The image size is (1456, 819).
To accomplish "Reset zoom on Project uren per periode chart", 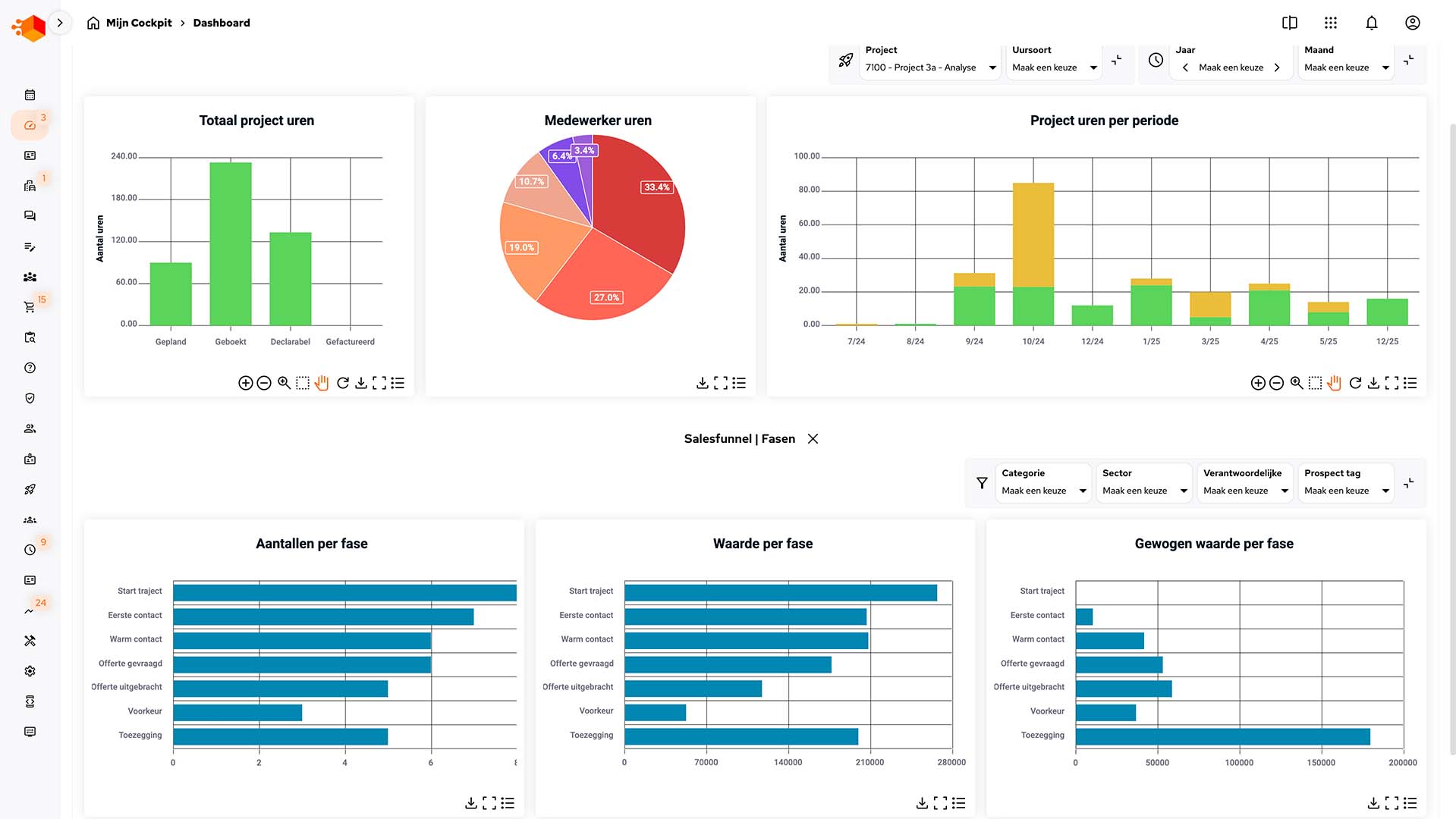I will coord(1355,383).
